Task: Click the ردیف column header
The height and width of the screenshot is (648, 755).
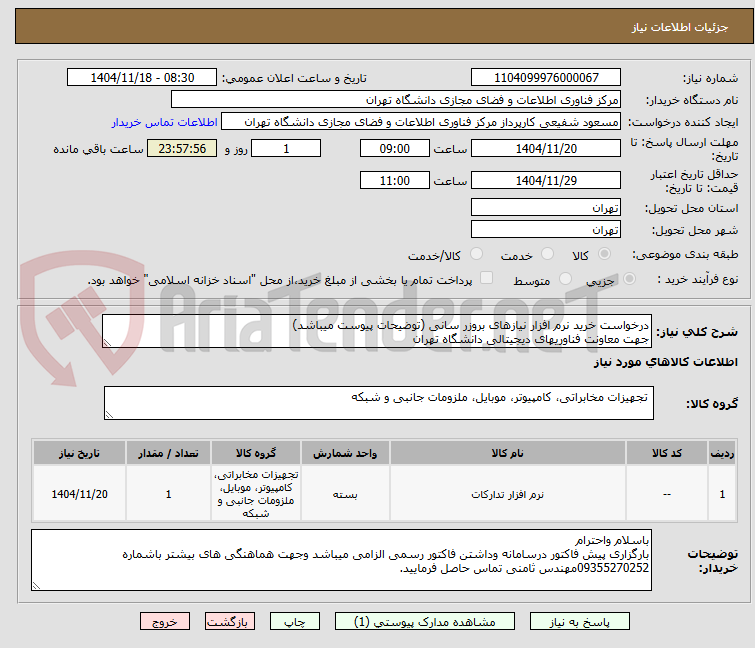Action: (x=722, y=453)
